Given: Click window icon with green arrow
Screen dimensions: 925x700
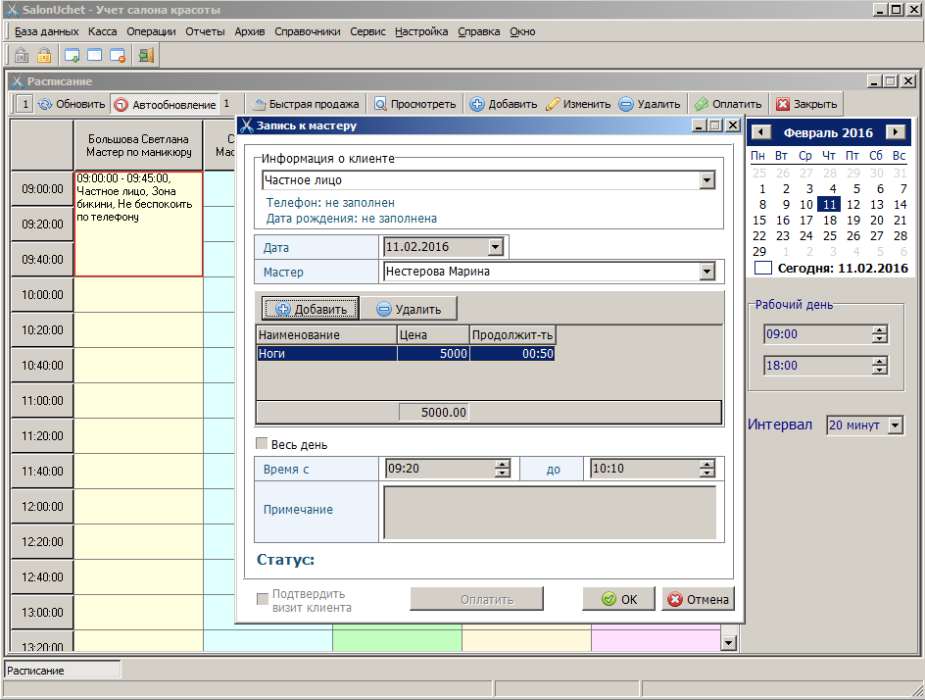Looking at the screenshot, I should click(72, 55).
